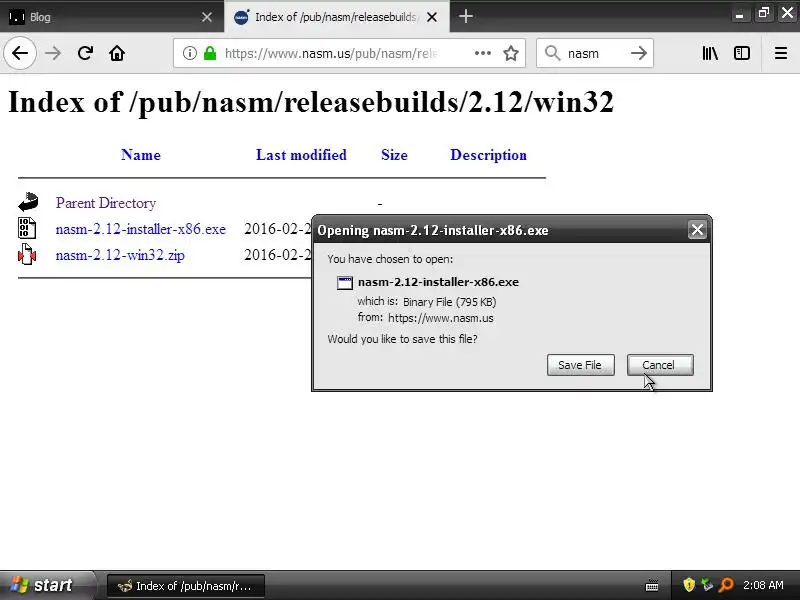Click the safely remove hardware tray icon
Image resolution: width=800 pixels, height=600 pixels.
(707, 585)
